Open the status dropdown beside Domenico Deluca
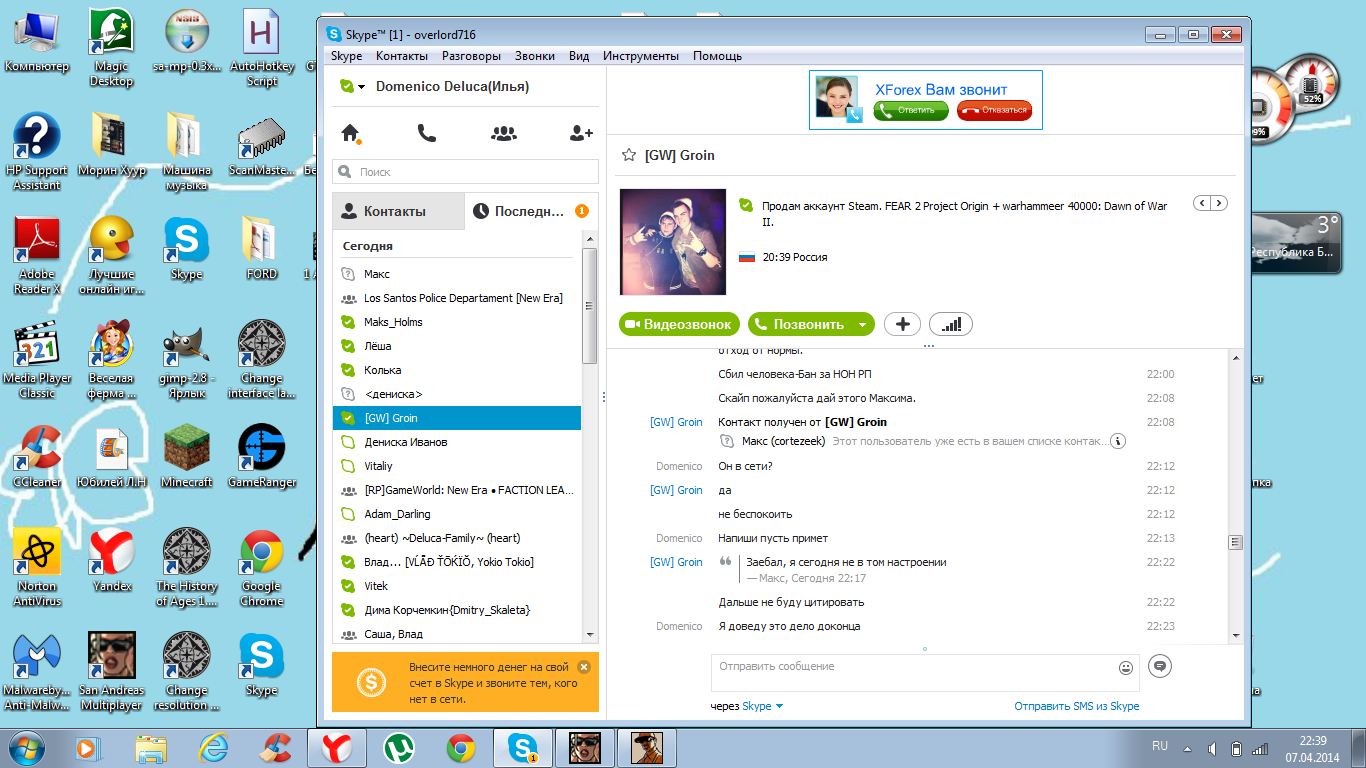Screen dimensions: 1366x768 click(353, 87)
